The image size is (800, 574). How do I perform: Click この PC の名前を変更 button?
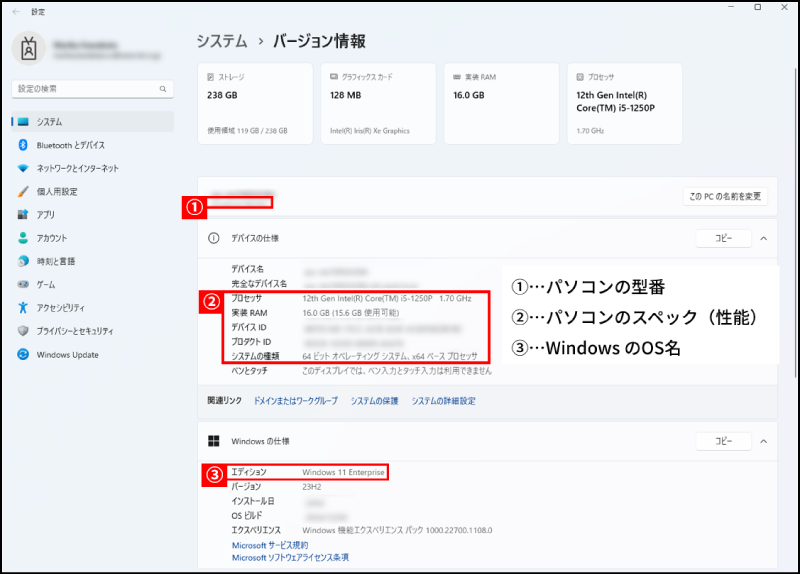pyautogui.click(x=725, y=196)
